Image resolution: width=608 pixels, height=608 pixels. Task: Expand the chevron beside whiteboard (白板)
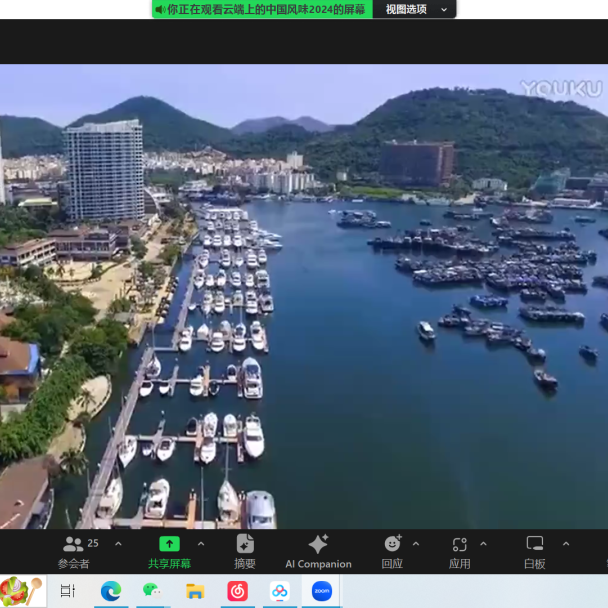[565, 544]
